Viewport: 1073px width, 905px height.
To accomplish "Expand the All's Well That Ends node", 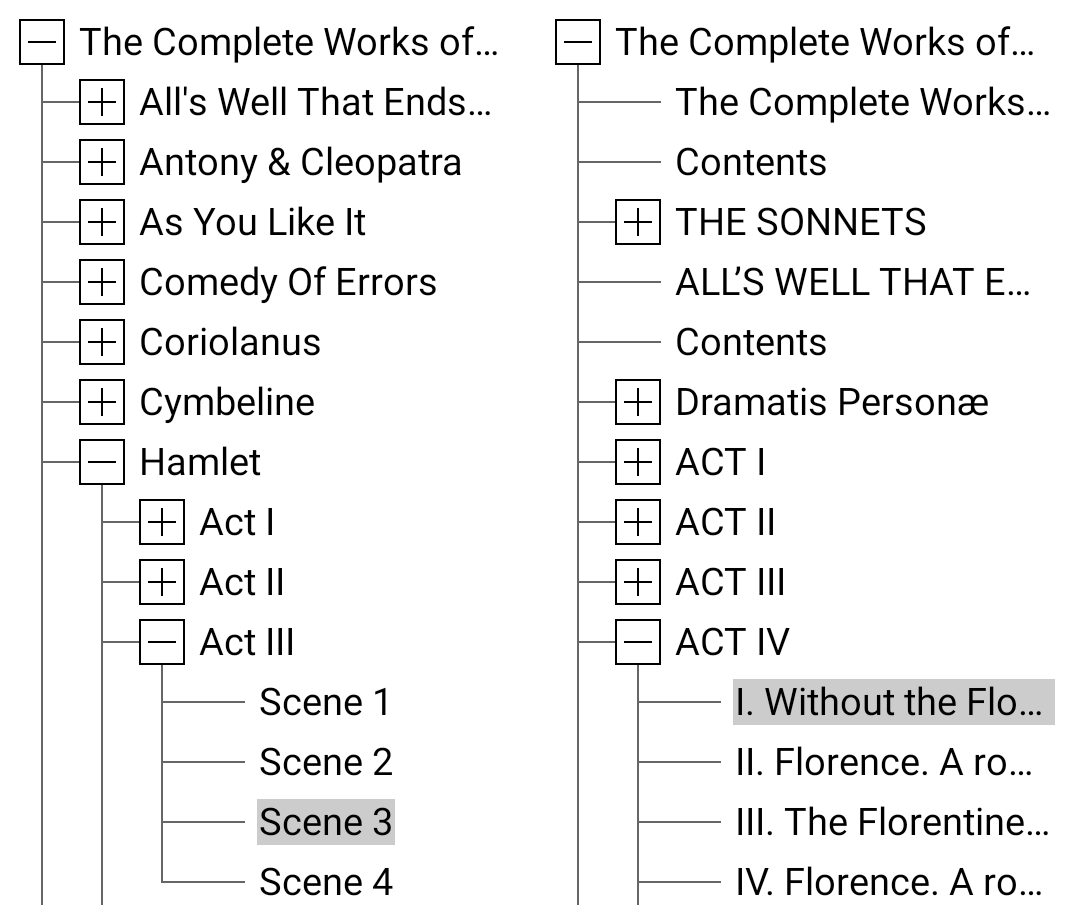I will (101, 102).
